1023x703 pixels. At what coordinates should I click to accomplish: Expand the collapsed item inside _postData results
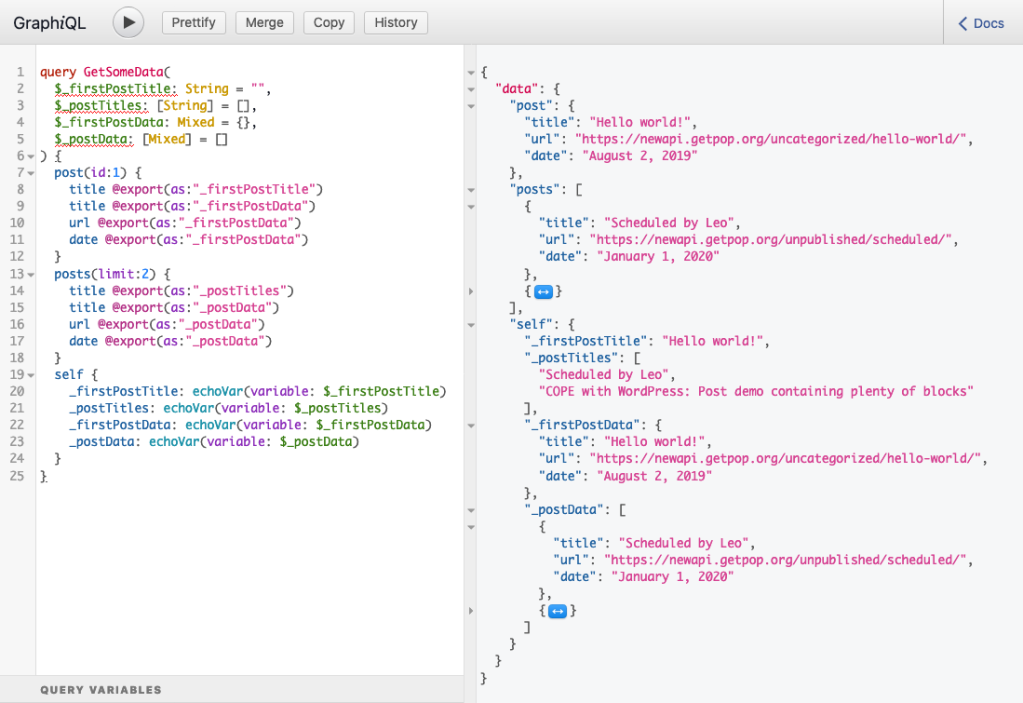tap(557, 610)
